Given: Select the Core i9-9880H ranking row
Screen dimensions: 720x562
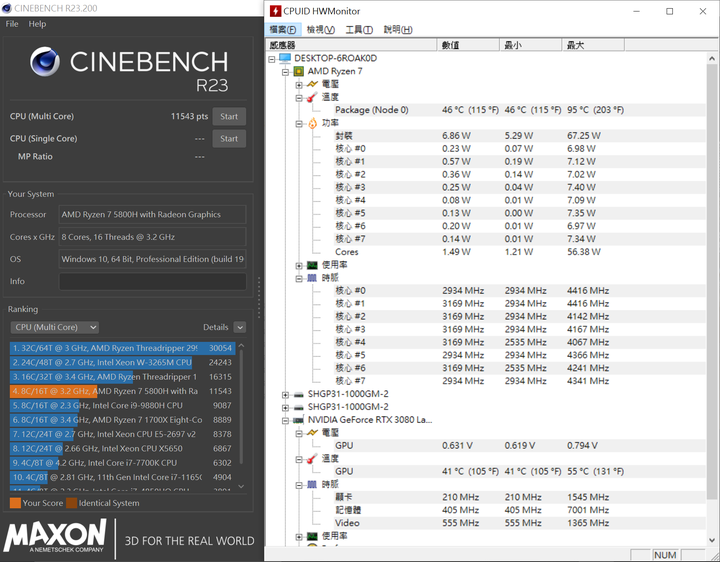Looking at the screenshot, I should pyautogui.click(x=122, y=405).
